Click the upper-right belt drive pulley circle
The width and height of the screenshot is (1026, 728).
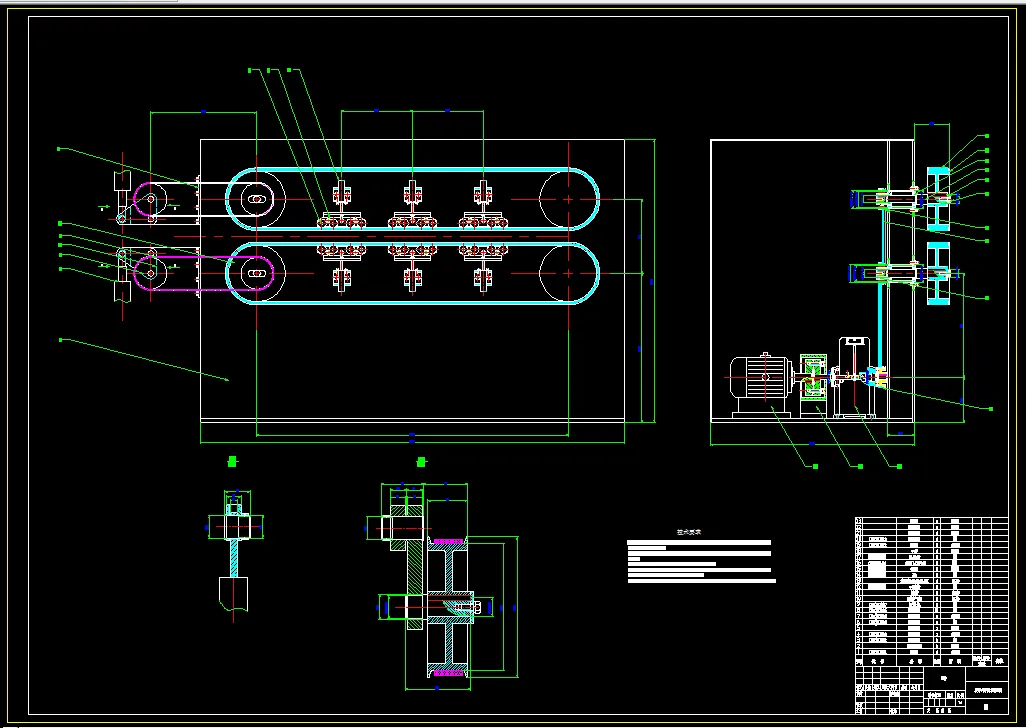(568, 199)
